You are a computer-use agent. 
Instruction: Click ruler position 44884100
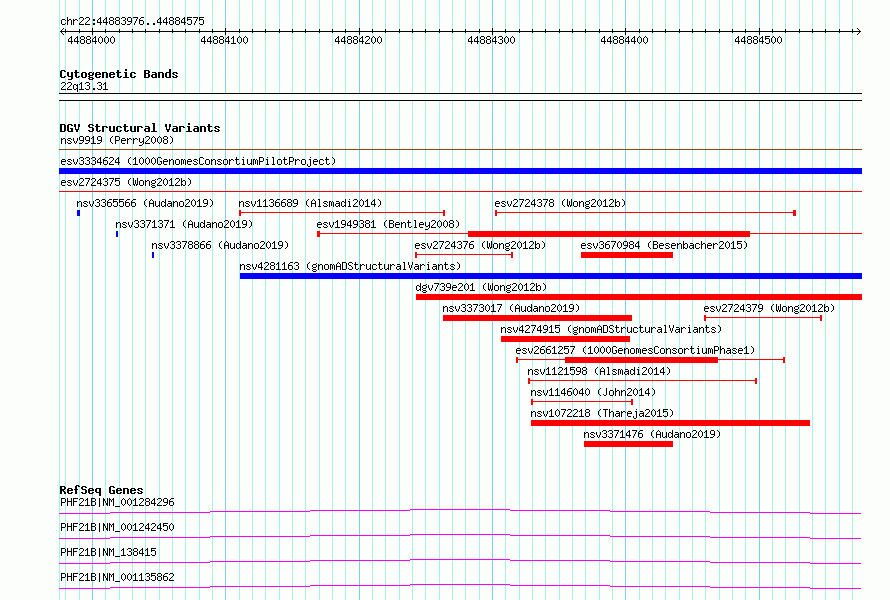[x=225, y=40]
